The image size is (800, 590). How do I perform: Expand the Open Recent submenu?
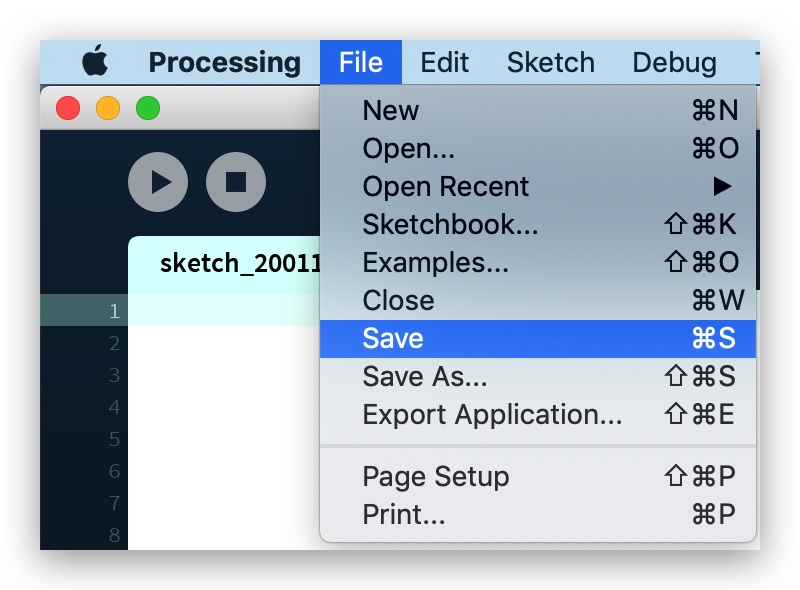click(538, 186)
